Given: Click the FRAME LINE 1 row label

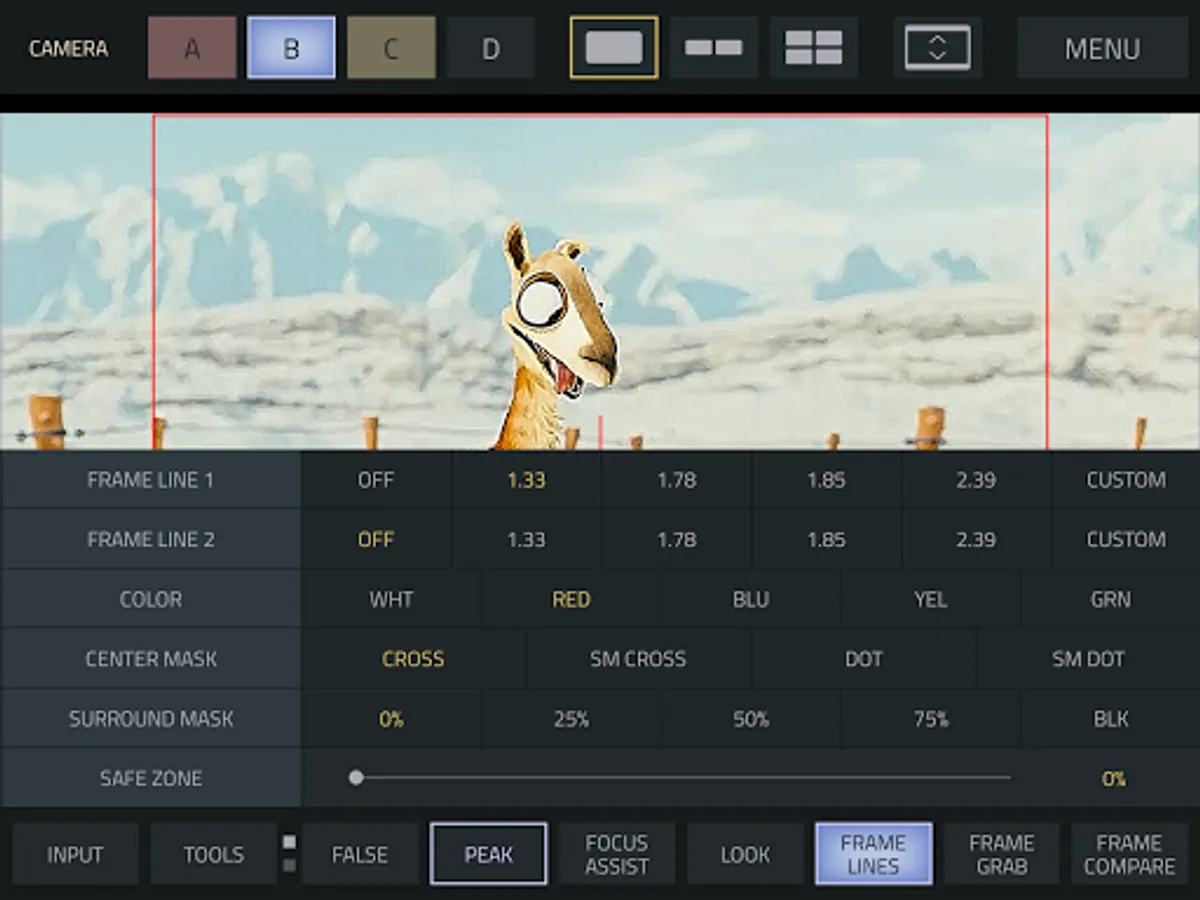Looking at the screenshot, I should pyautogui.click(x=150, y=480).
